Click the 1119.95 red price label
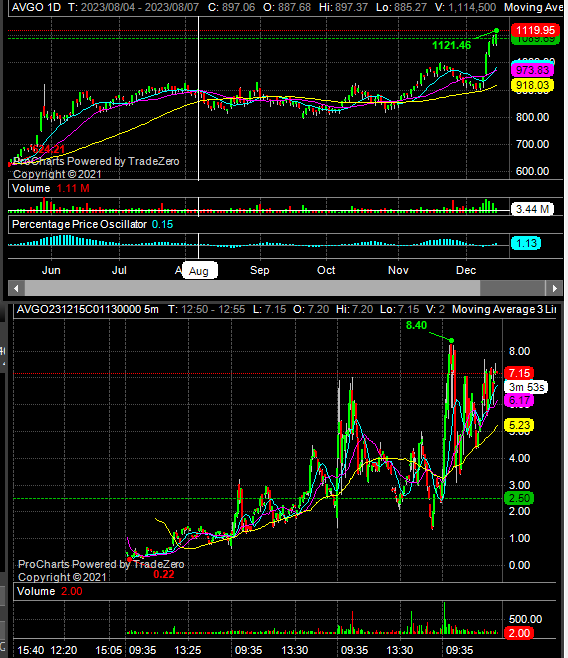The image size is (568, 658). (x=535, y=30)
